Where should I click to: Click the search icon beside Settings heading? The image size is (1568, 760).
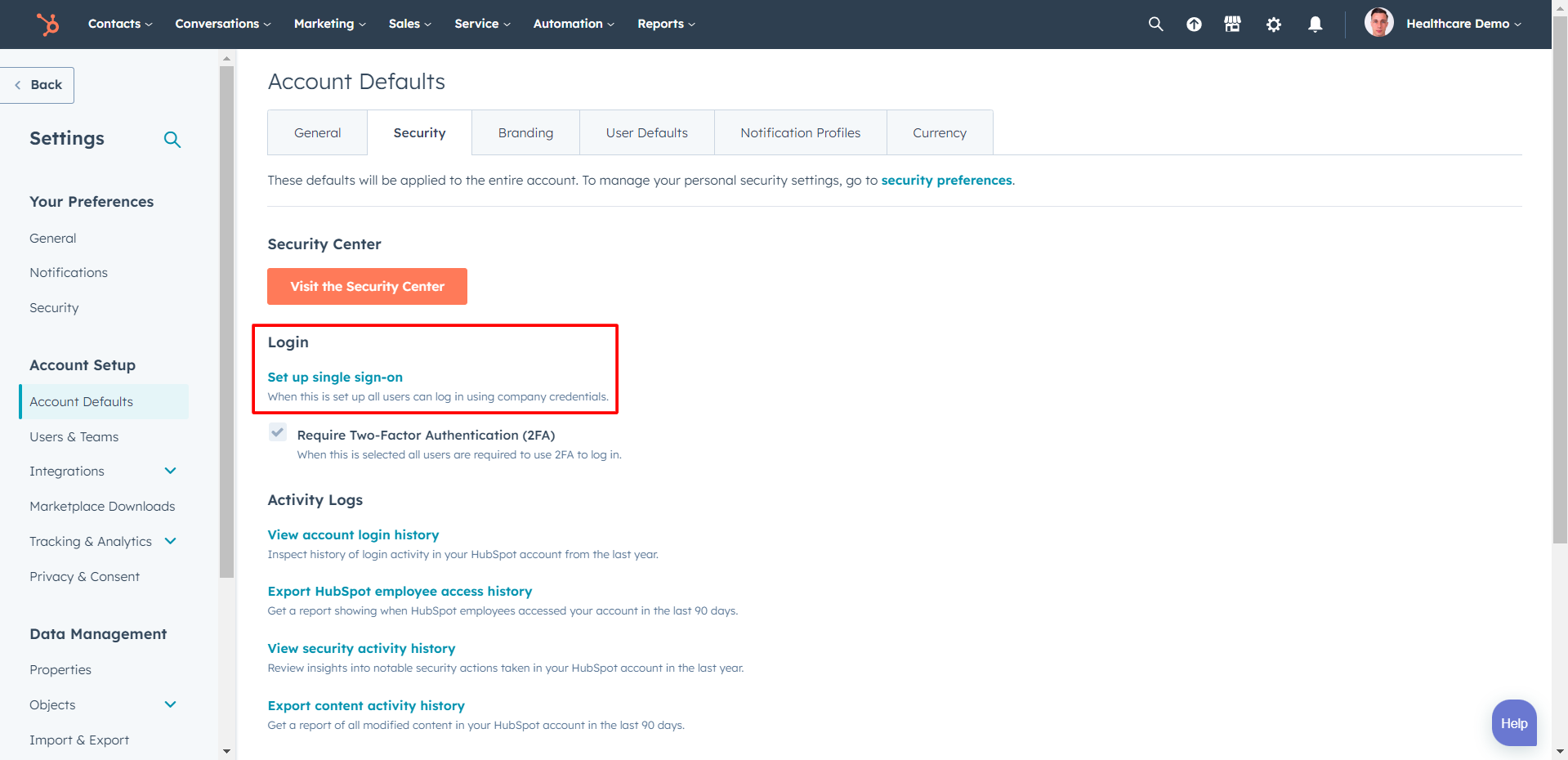click(172, 140)
